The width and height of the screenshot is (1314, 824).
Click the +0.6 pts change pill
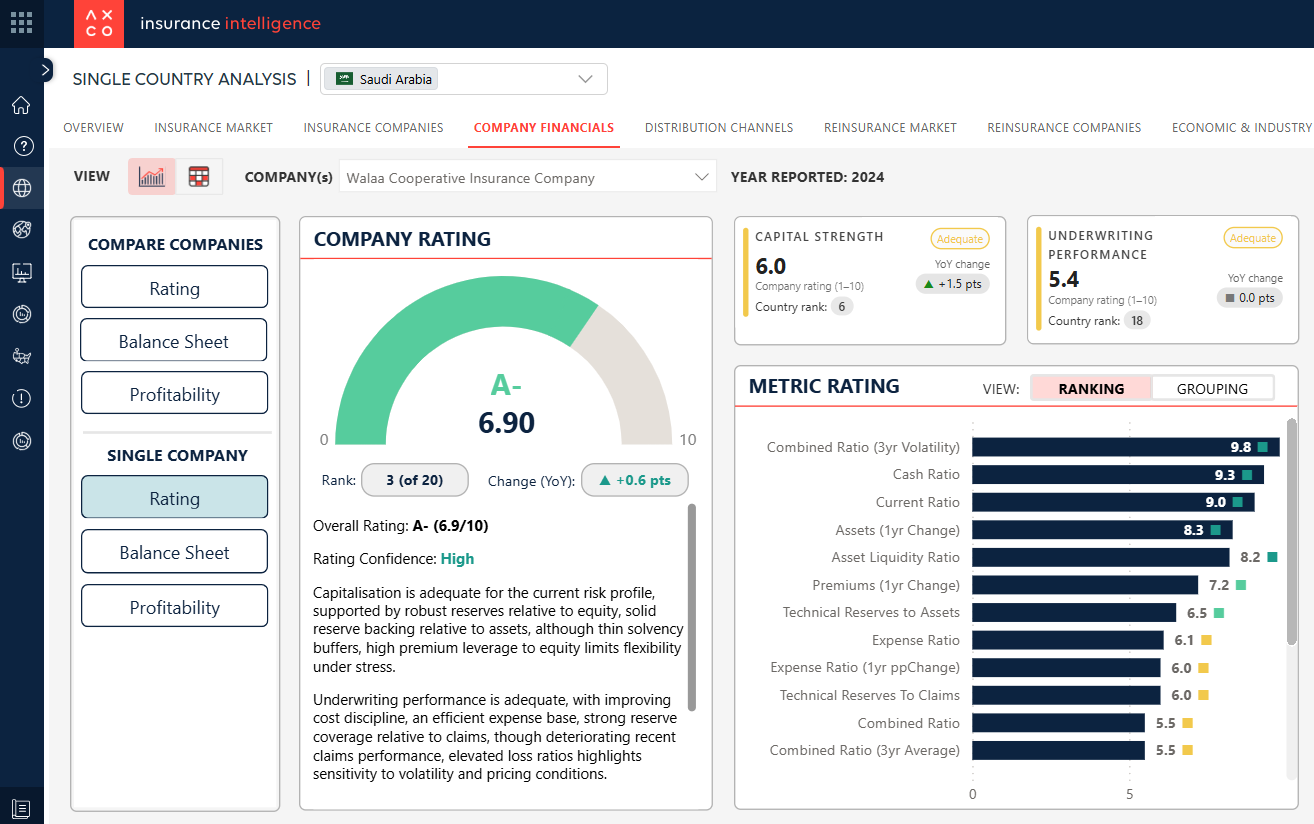pos(635,480)
